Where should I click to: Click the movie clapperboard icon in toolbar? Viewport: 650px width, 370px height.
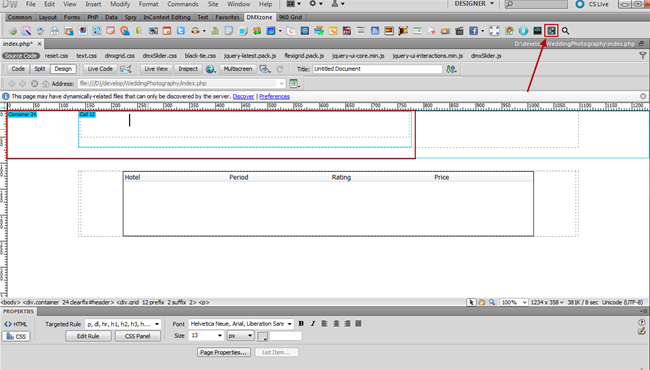pos(459,31)
